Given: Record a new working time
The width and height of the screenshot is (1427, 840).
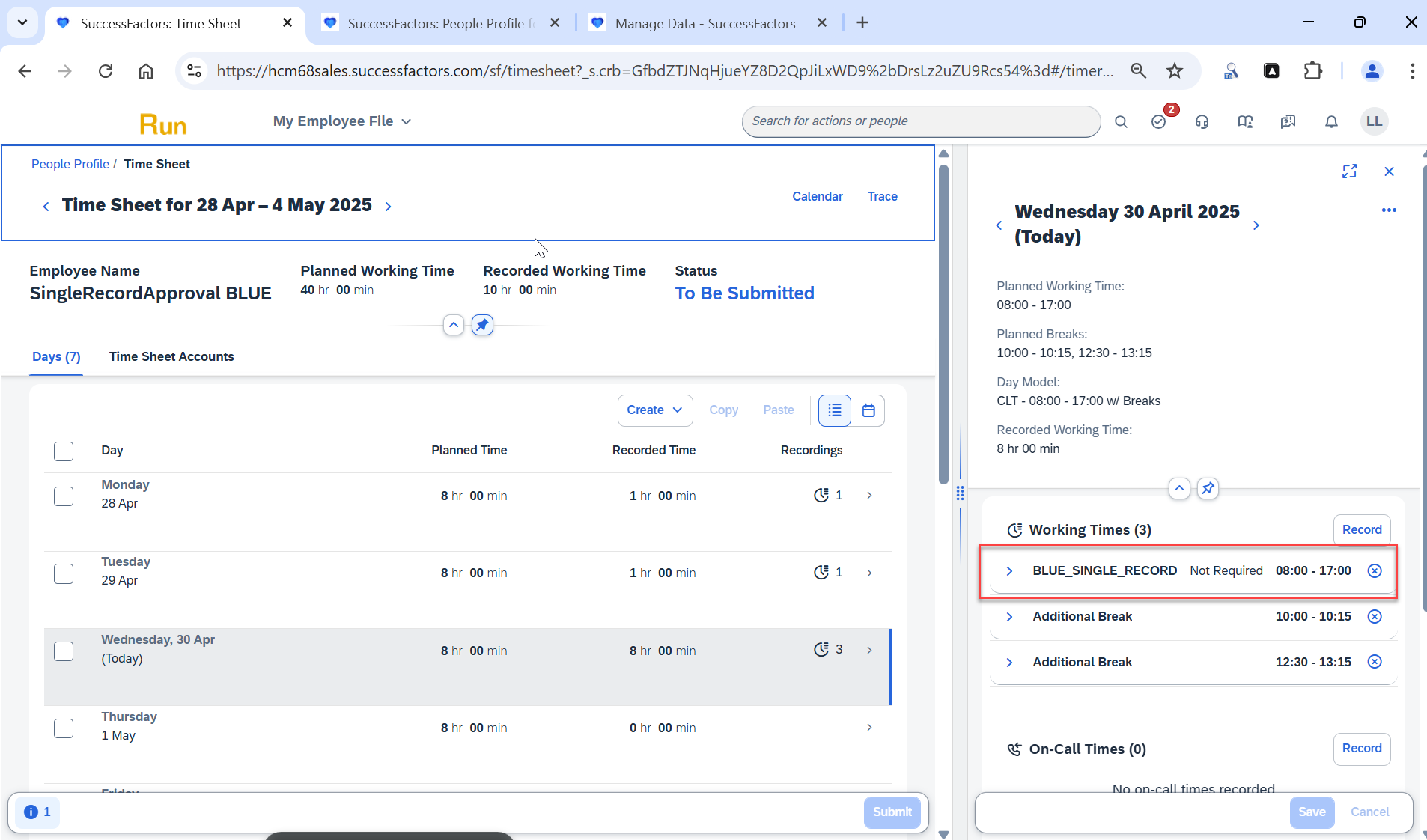Looking at the screenshot, I should [x=1362, y=529].
